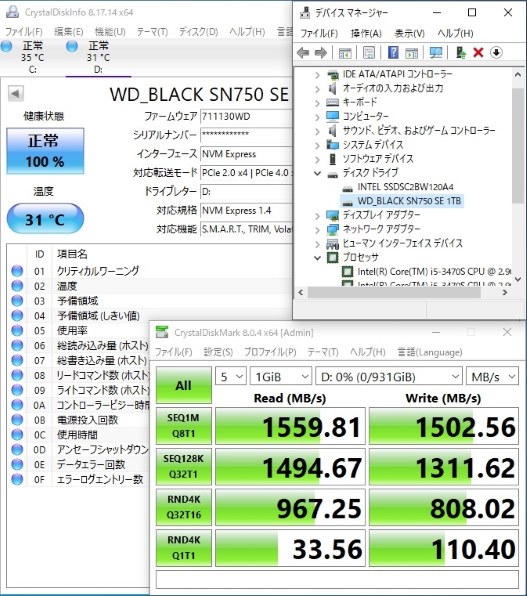
Task: Click blue status orb for 電源投入回数 row
Action: (x=17, y=420)
